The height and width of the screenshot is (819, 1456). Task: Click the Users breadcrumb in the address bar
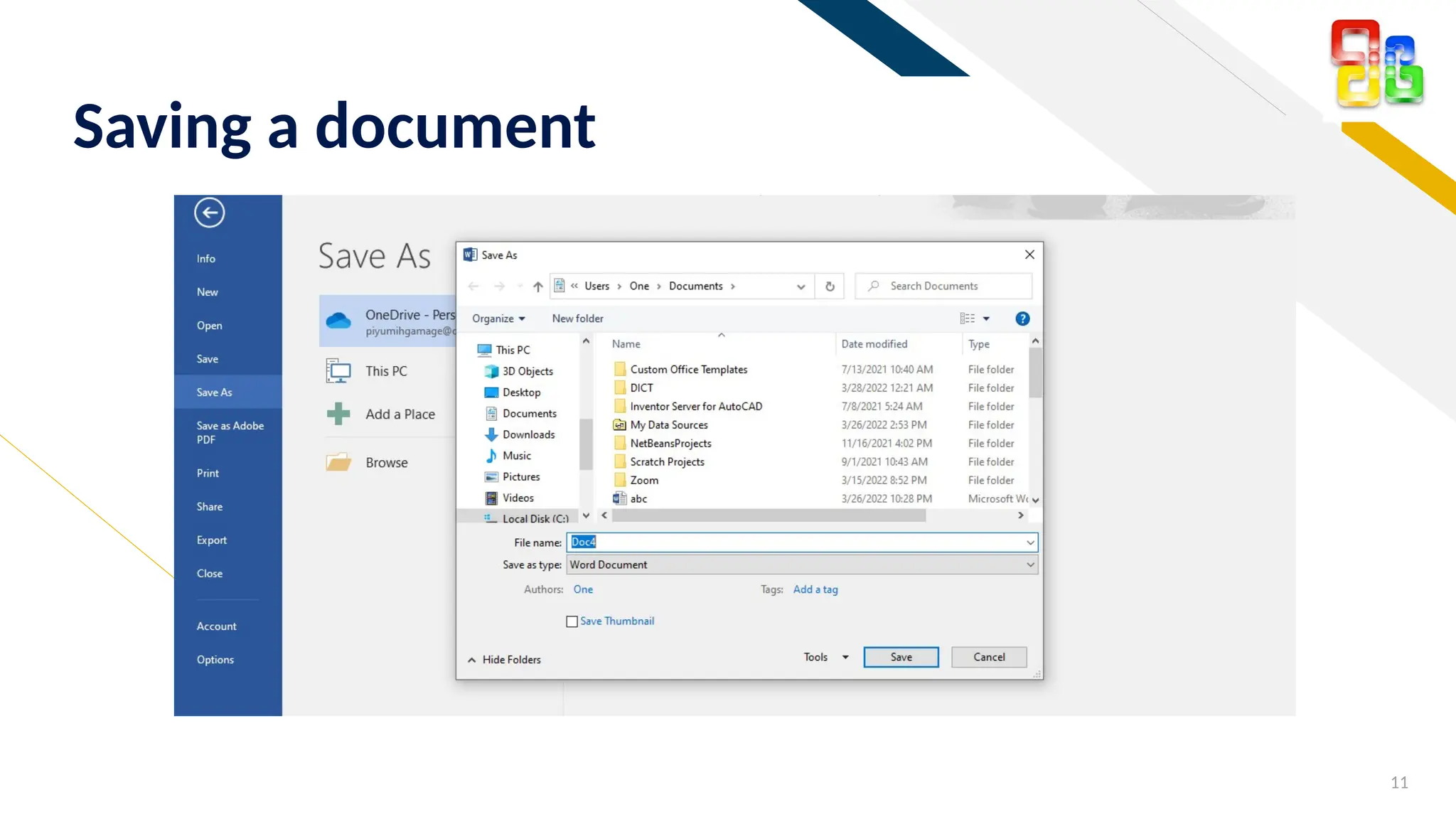point(597,286)
